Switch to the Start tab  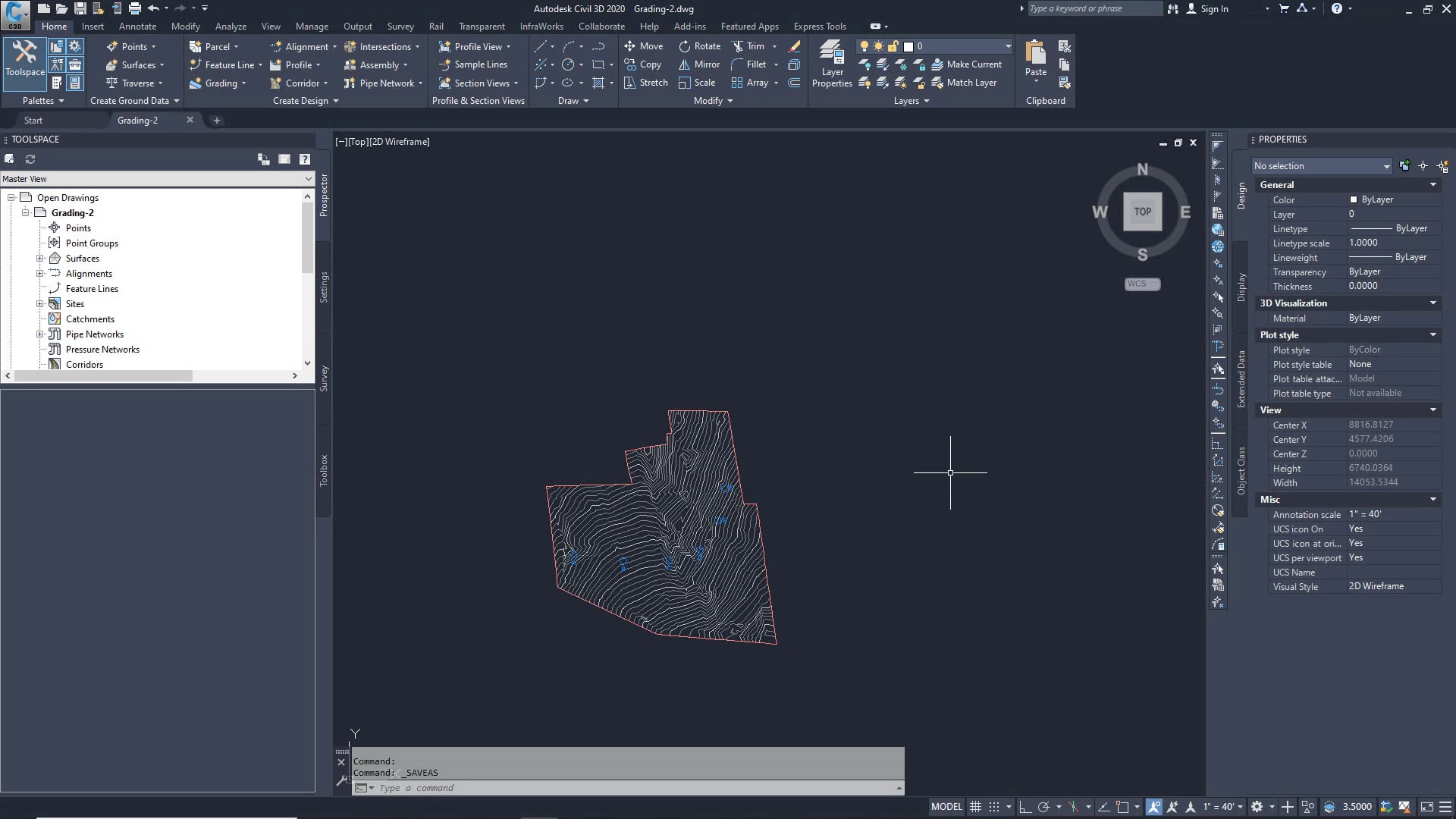pos(33,120)
